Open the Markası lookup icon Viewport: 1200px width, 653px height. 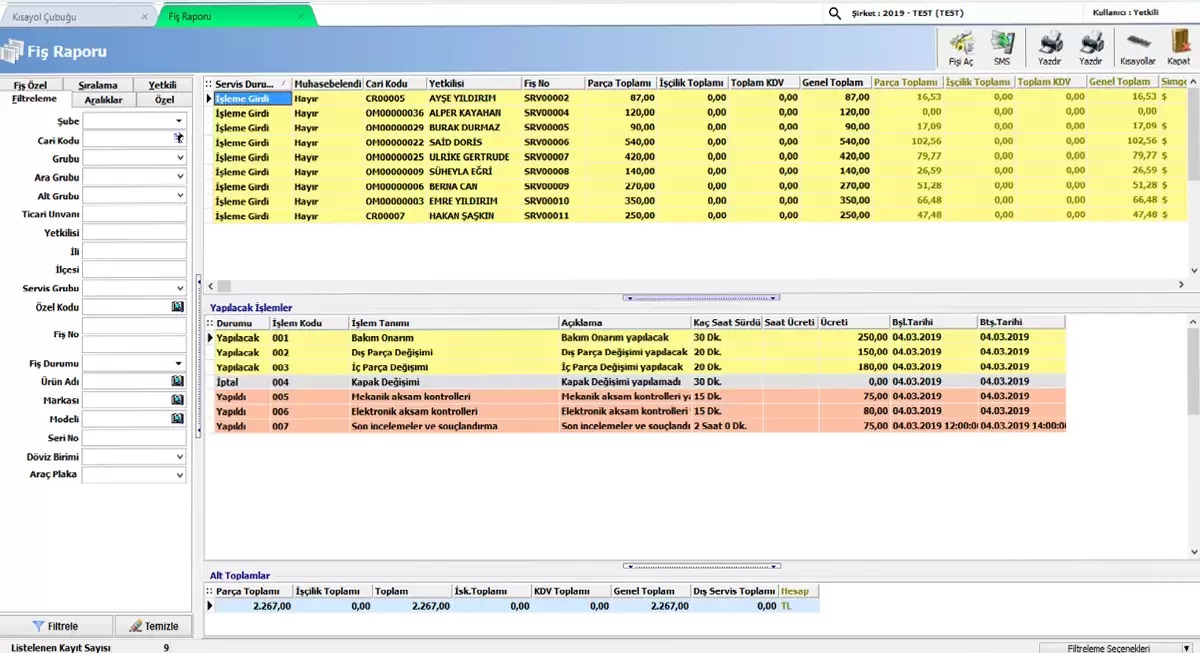[x=178, y=400]
